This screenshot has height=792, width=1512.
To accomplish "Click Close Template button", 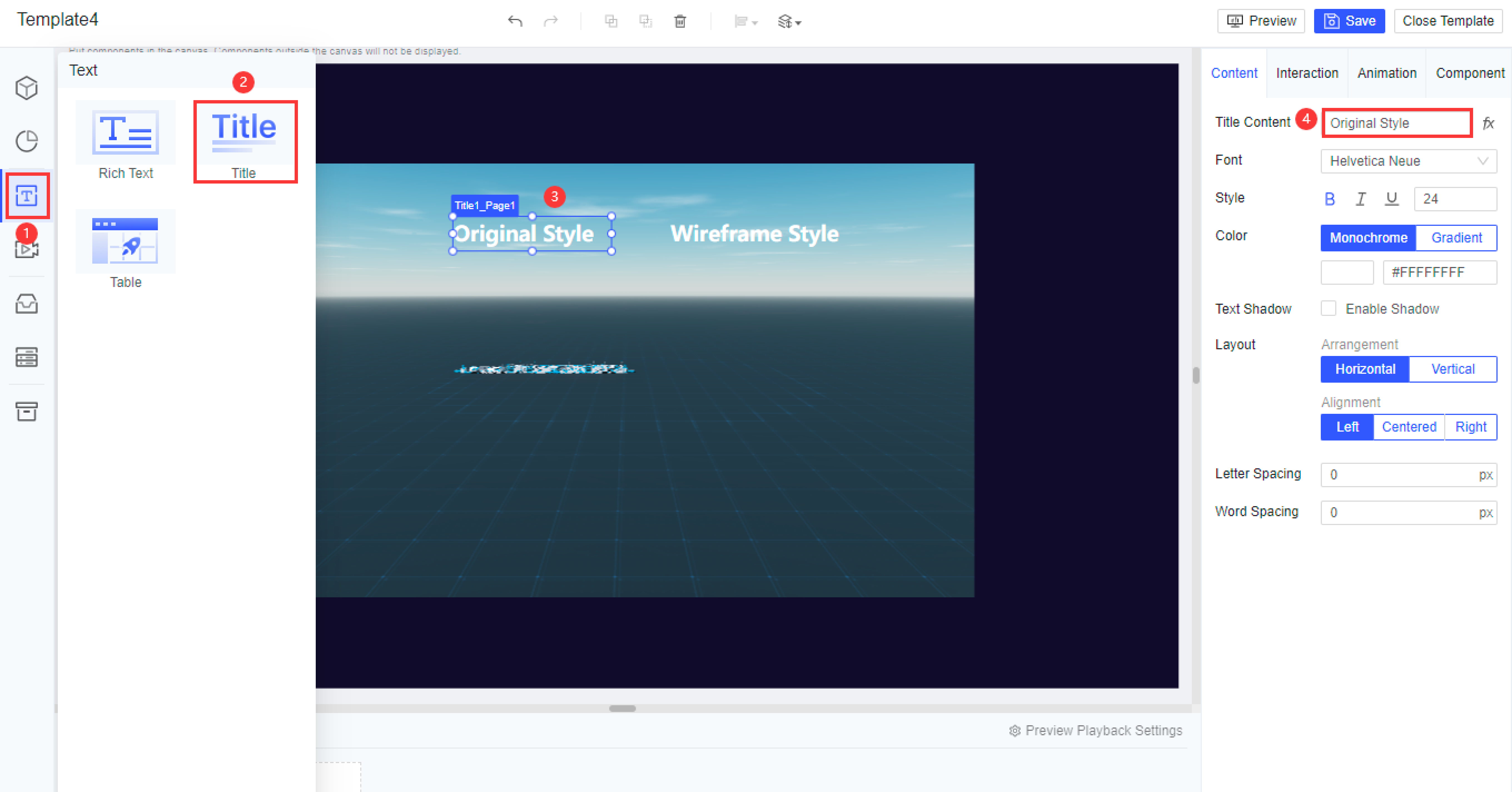I will 1448,21.
